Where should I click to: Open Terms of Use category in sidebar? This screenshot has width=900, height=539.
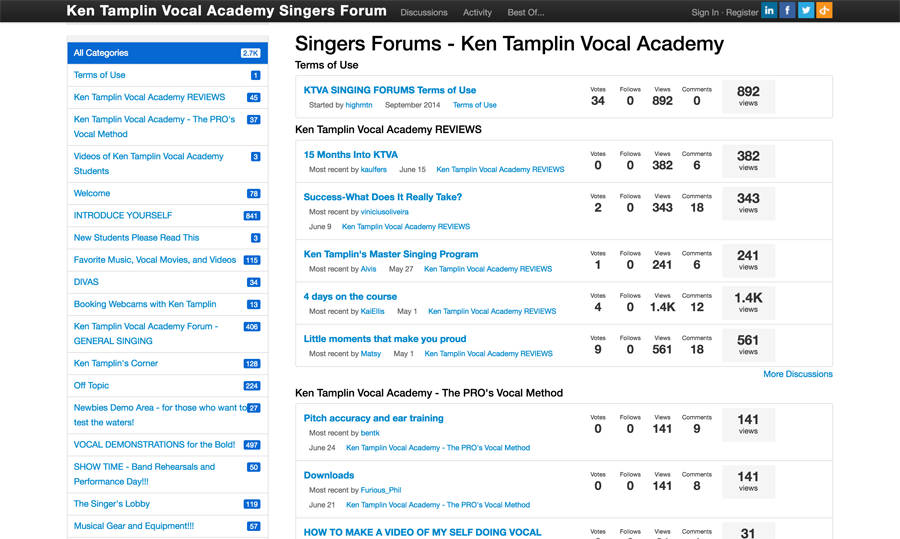click(x=99, y=75)
